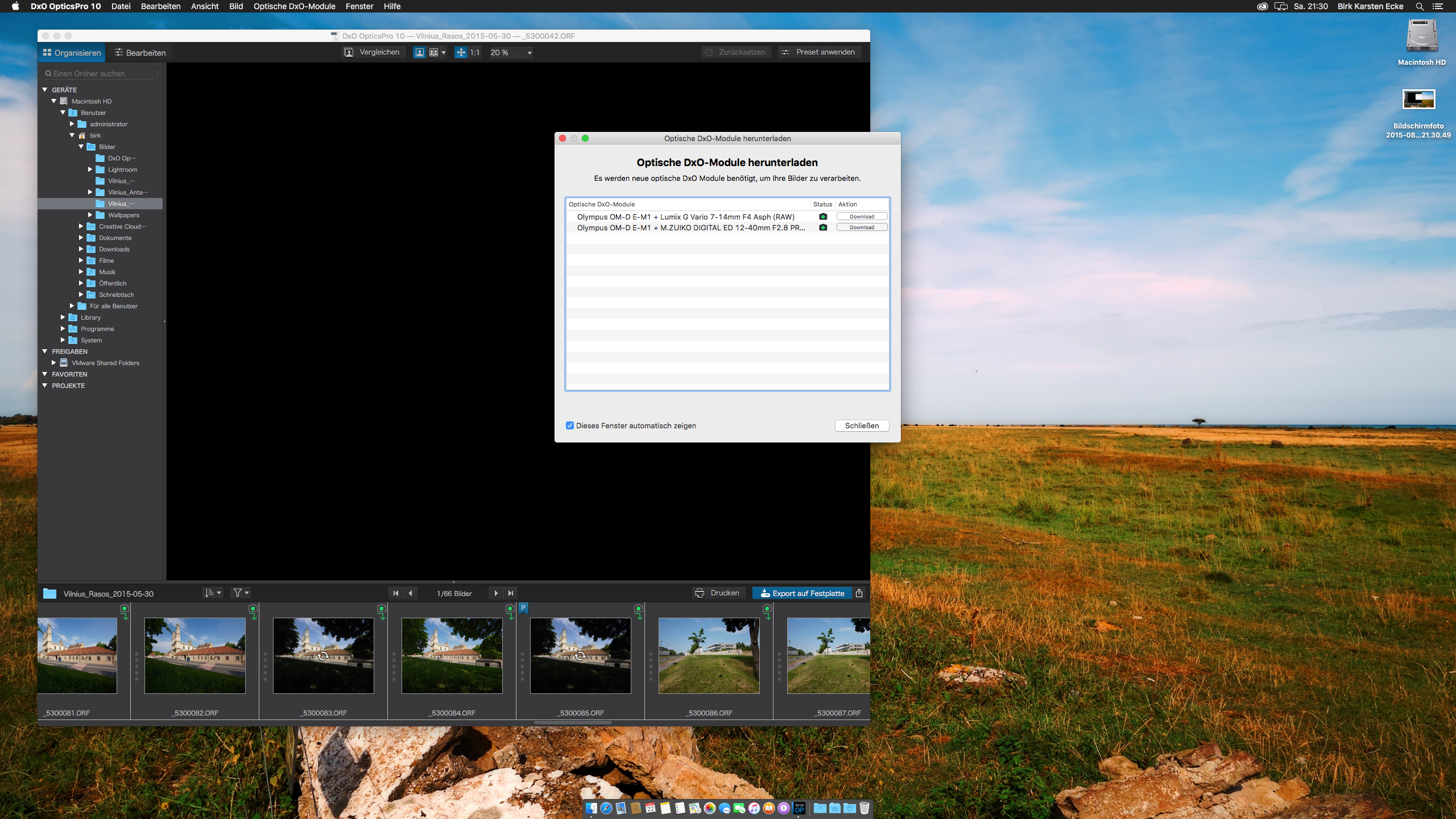Click status icon for M.ZUIKO 12-40mm module
The image size is (1456, 819).
coord(823,227)
